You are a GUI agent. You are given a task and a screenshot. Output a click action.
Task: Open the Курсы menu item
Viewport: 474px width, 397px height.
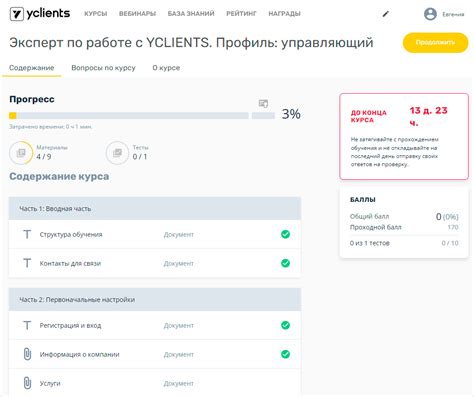tap(96, 14)
